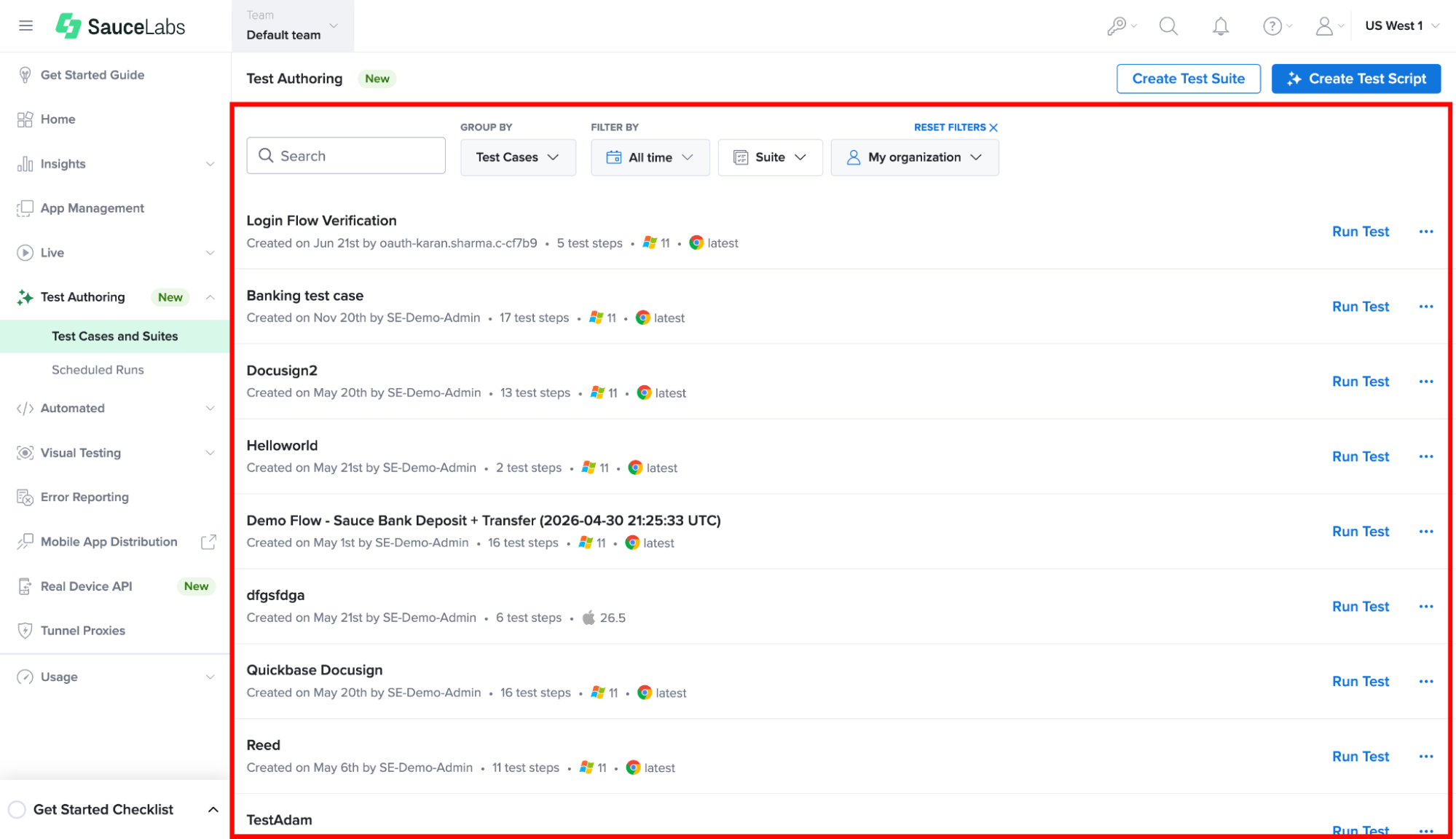Click the Get Started Checklist progress circle
This screenshot has width=1456, height=839.
(17, 810)
